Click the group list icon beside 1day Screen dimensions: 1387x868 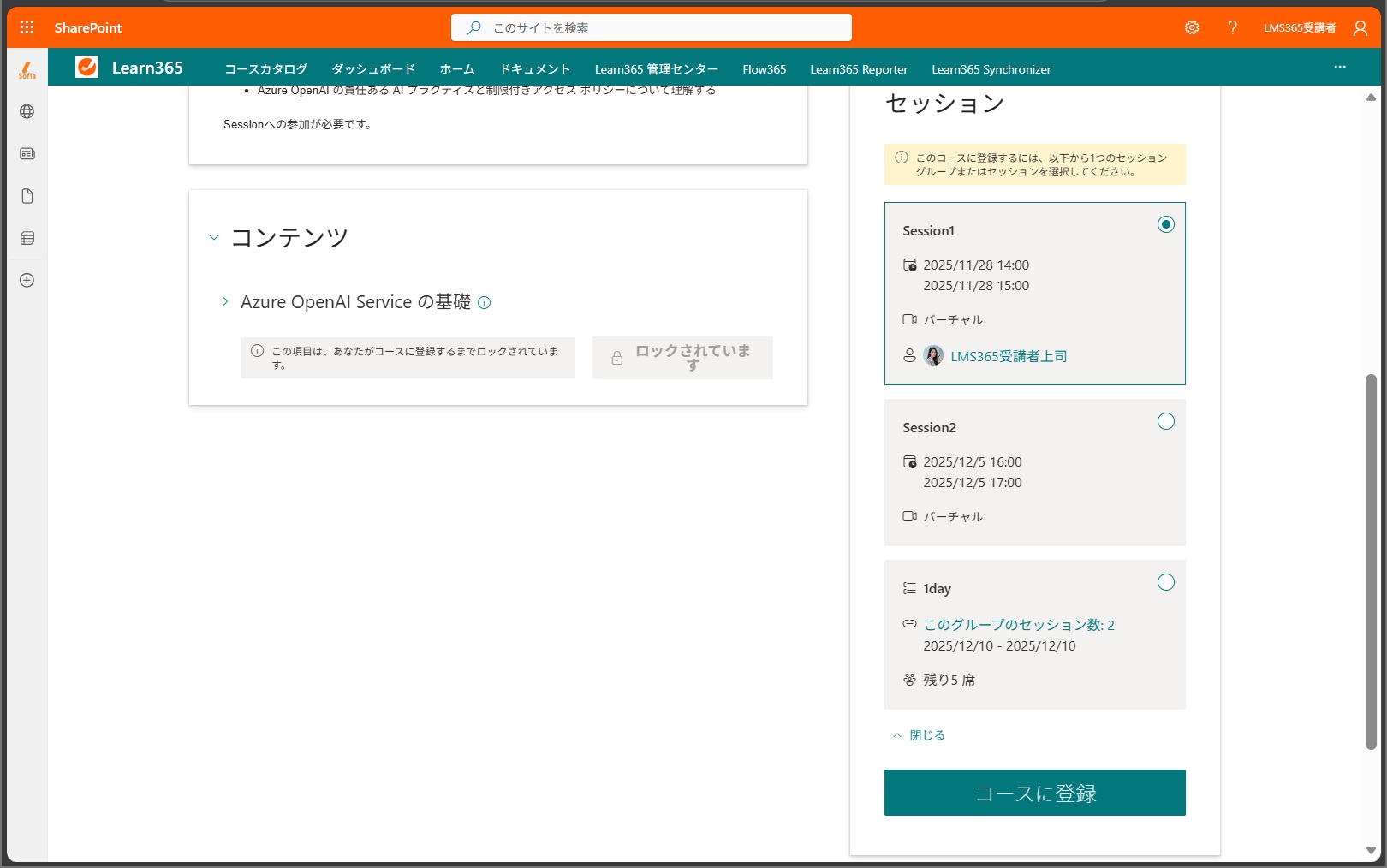[x=910, y=588]
